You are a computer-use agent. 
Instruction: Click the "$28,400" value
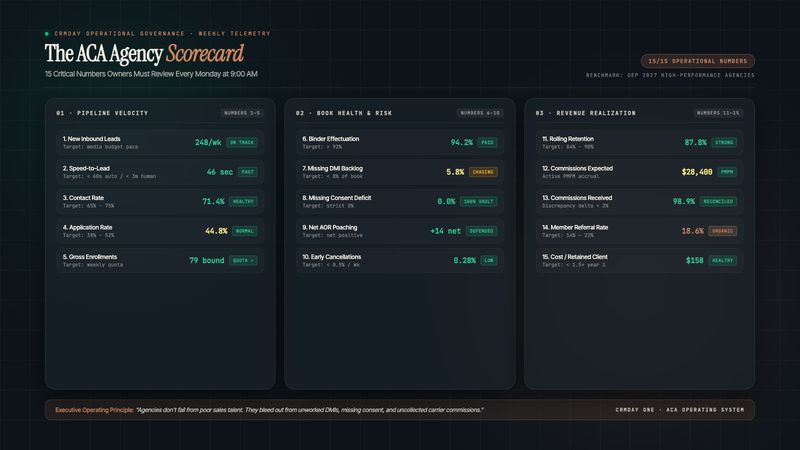tap(697, 172)
